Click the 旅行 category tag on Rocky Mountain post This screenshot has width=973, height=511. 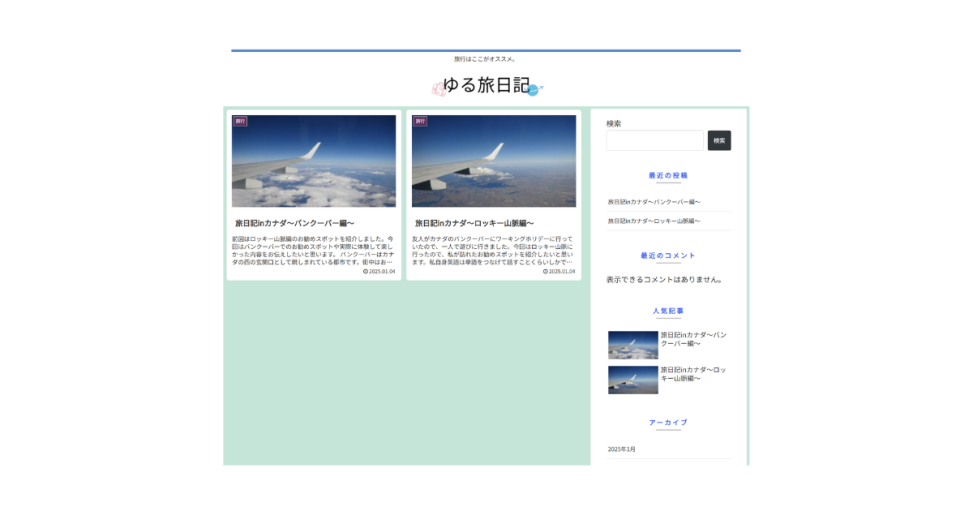pyautogui.click(x=419, y=121)
